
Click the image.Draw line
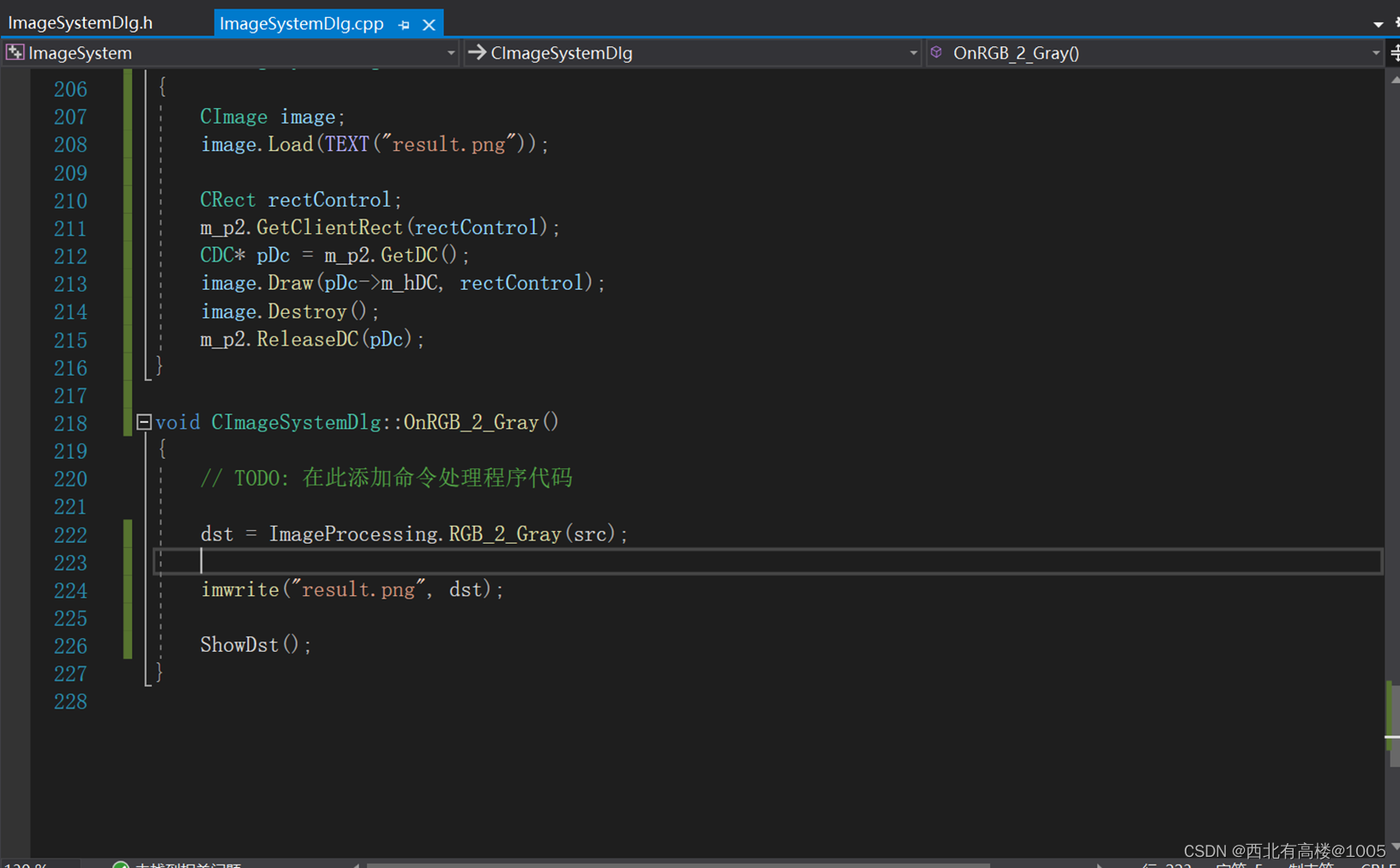tap(403, 283)
